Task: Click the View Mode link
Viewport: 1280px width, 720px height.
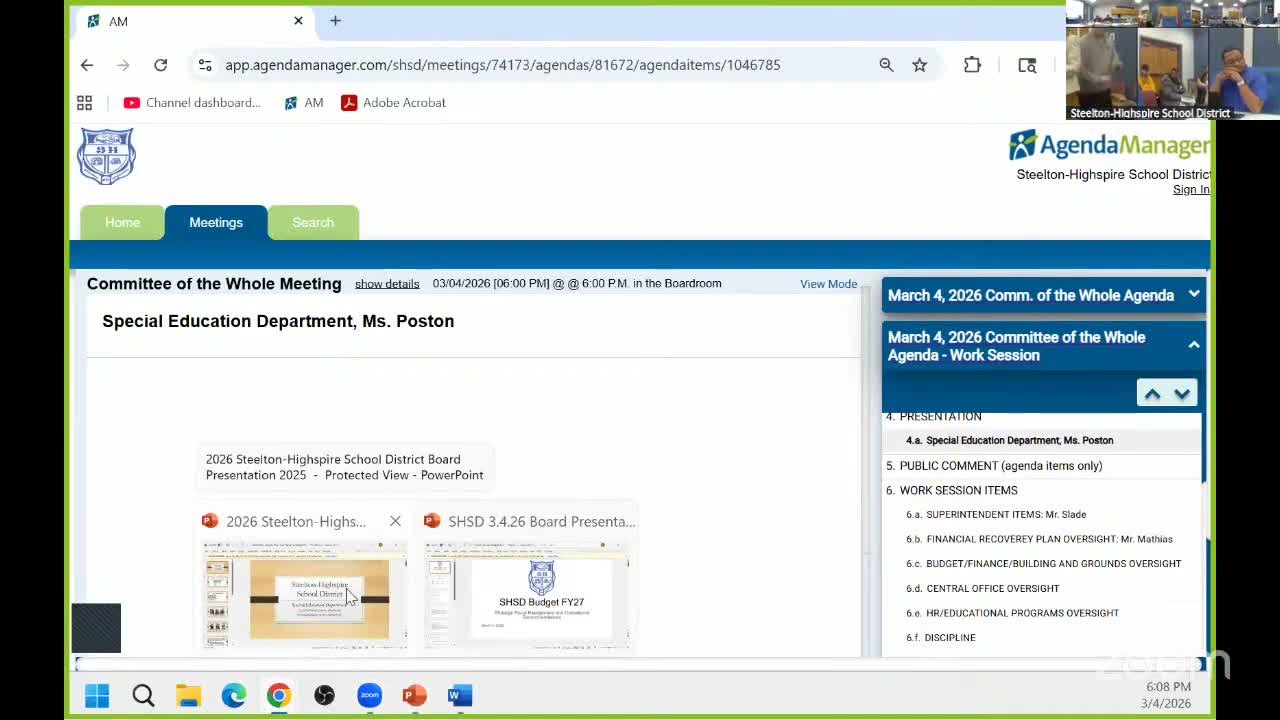Action: pyautogui.click(x=829, y=284)
